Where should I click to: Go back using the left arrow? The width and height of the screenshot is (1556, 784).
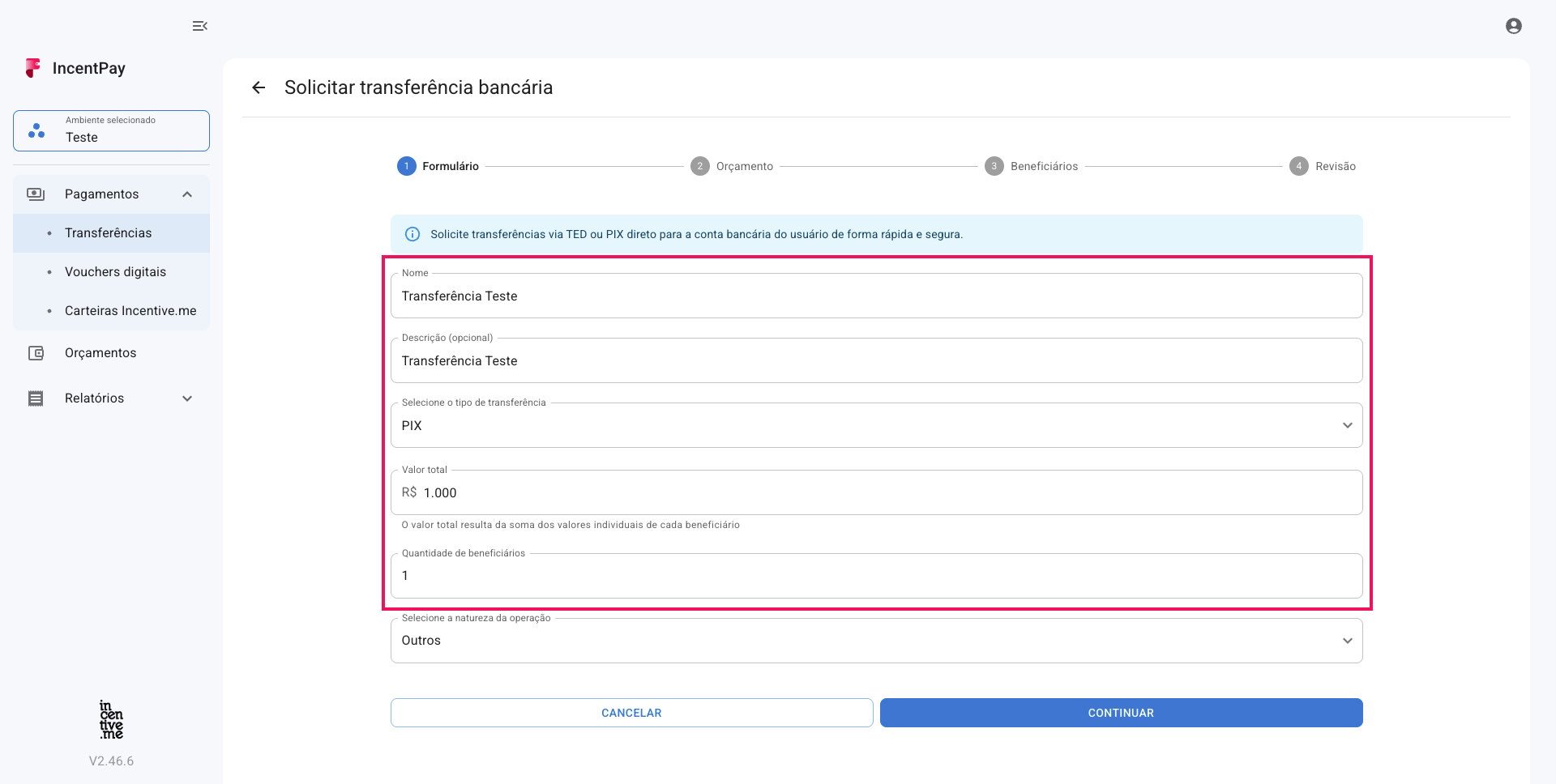(x=259, y=87)
